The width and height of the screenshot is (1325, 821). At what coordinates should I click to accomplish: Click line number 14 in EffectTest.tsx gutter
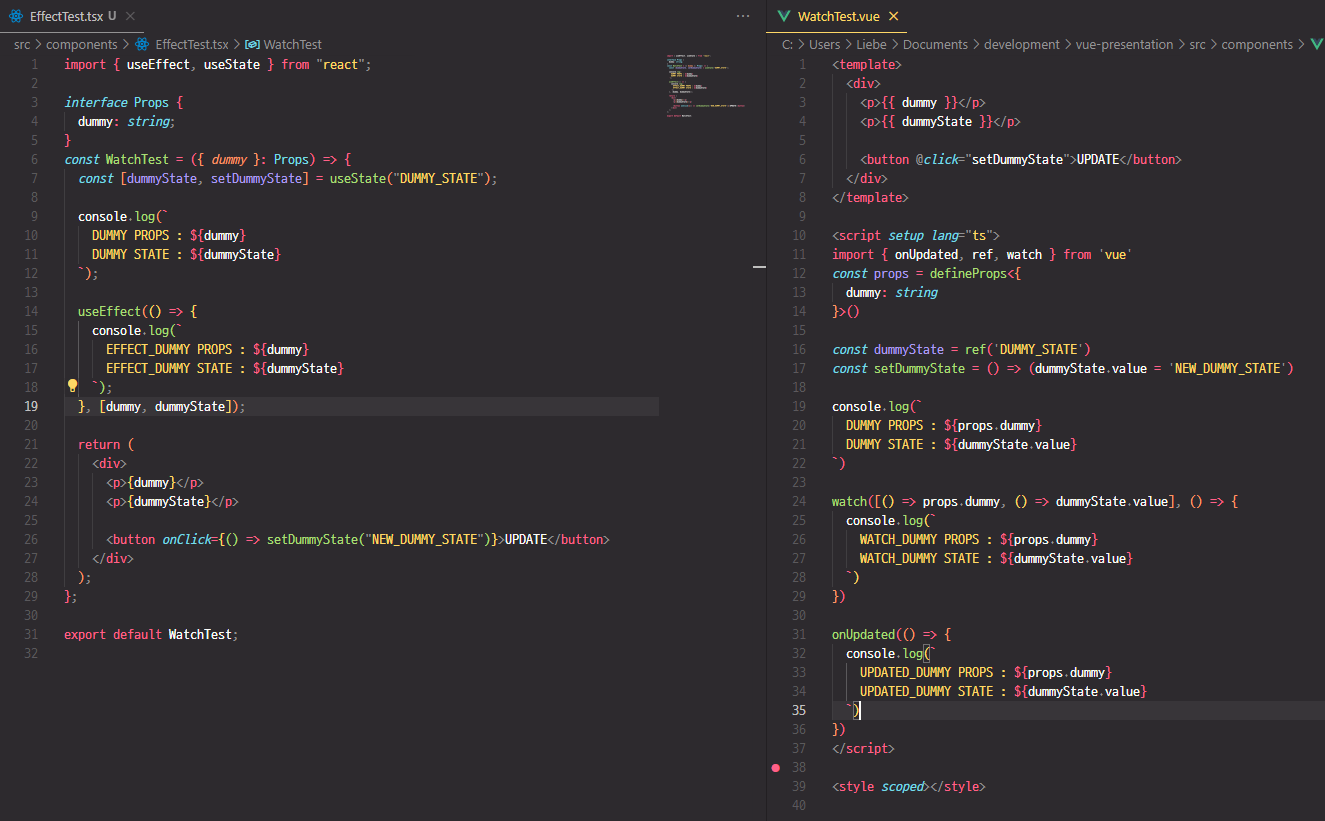(31, 311)
